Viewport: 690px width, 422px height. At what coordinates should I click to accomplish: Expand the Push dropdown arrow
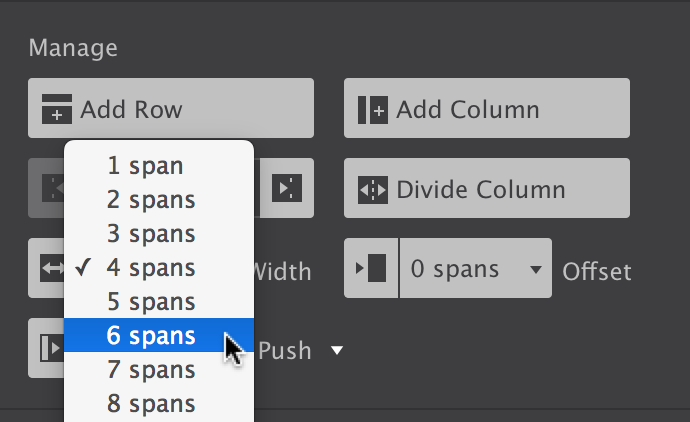[337, 350]
